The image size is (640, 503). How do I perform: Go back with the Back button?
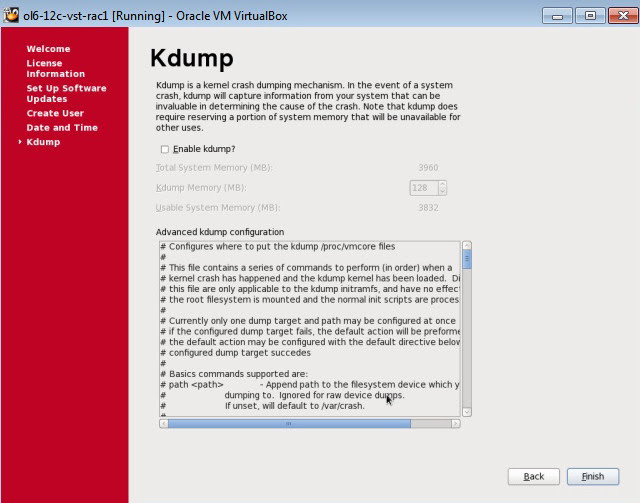point(533,476)
